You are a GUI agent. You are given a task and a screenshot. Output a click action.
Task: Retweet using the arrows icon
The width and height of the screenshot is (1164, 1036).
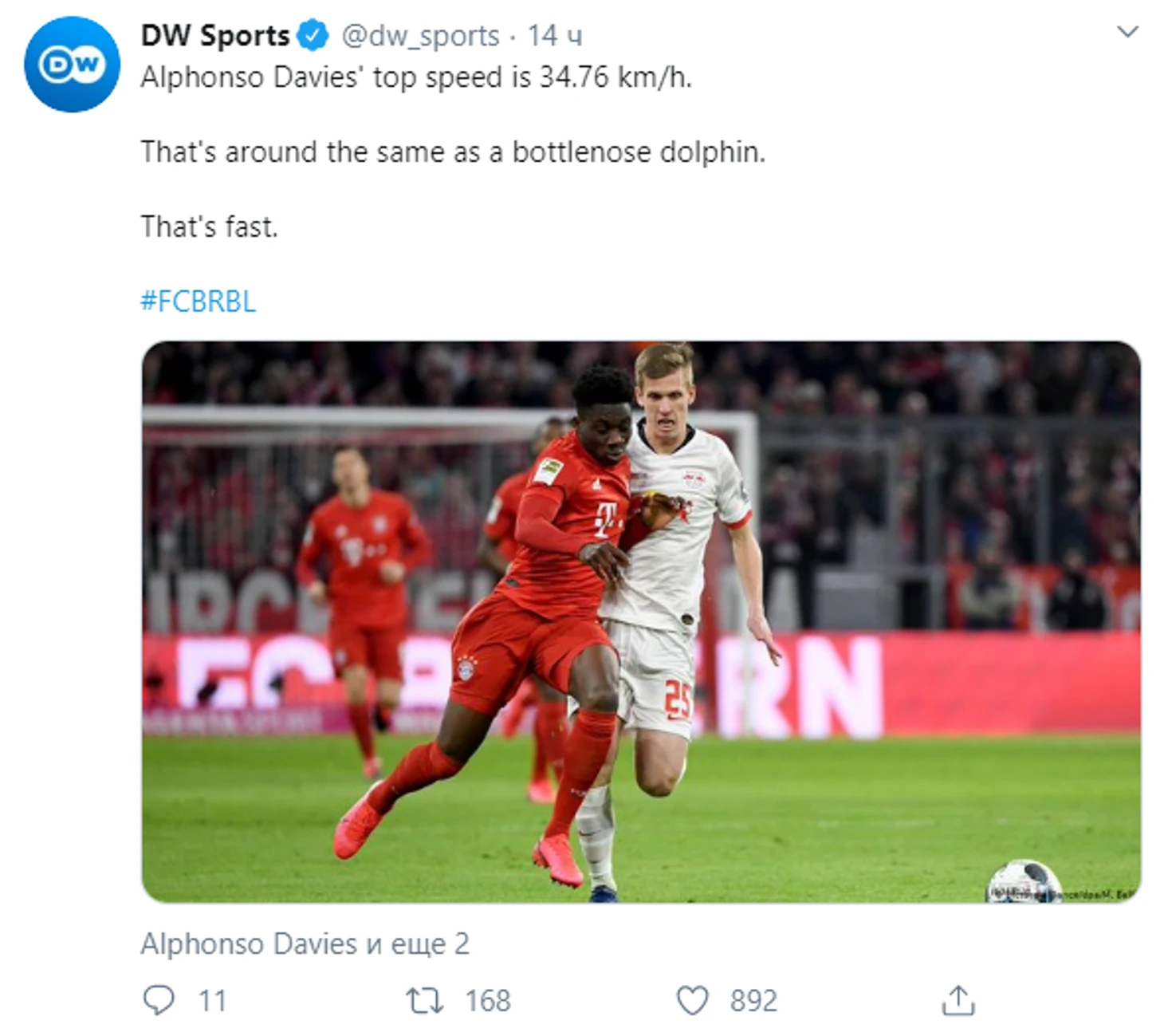click(425, 1000)
